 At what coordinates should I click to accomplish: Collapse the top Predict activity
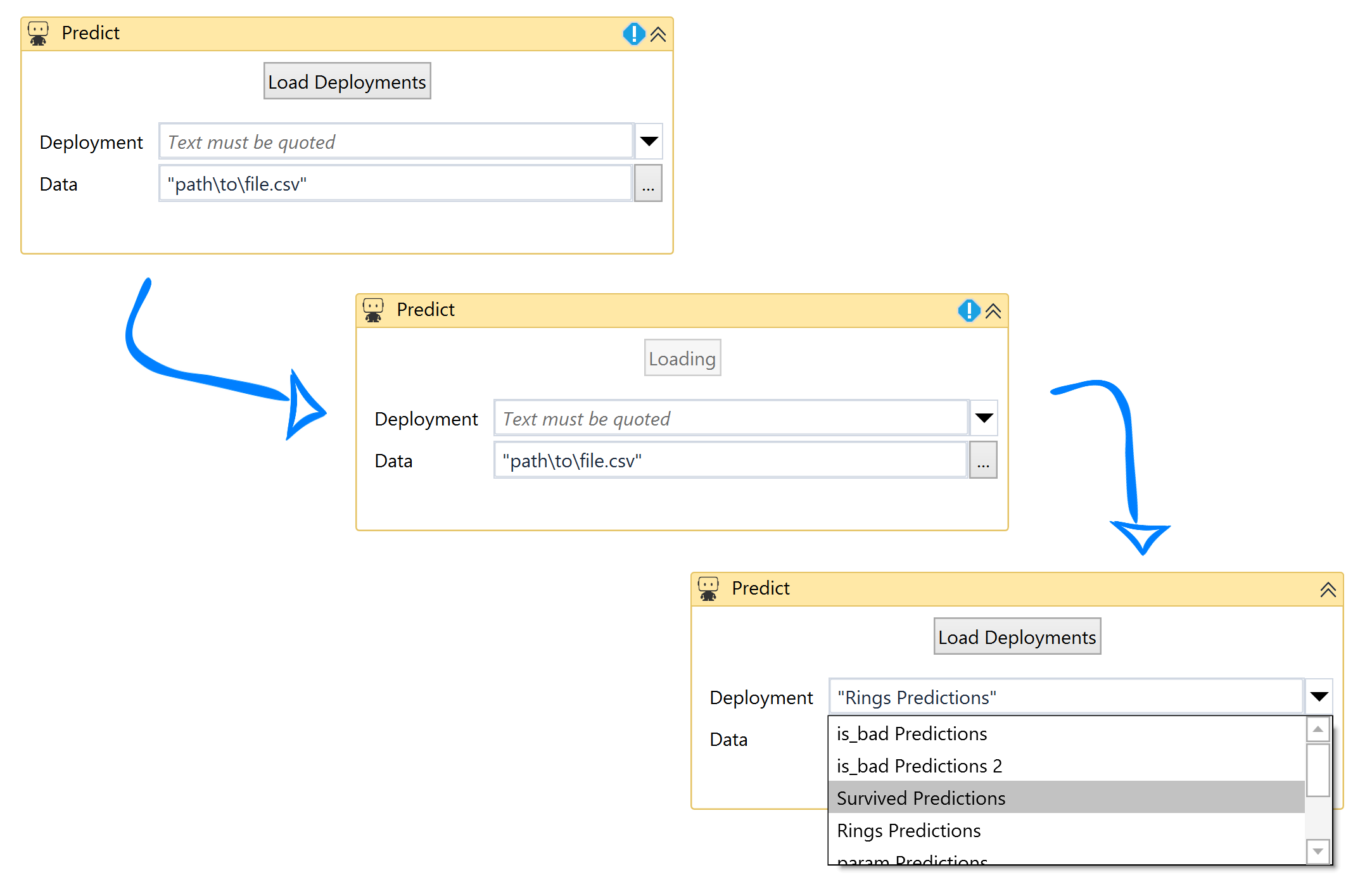tap(658, 34)
